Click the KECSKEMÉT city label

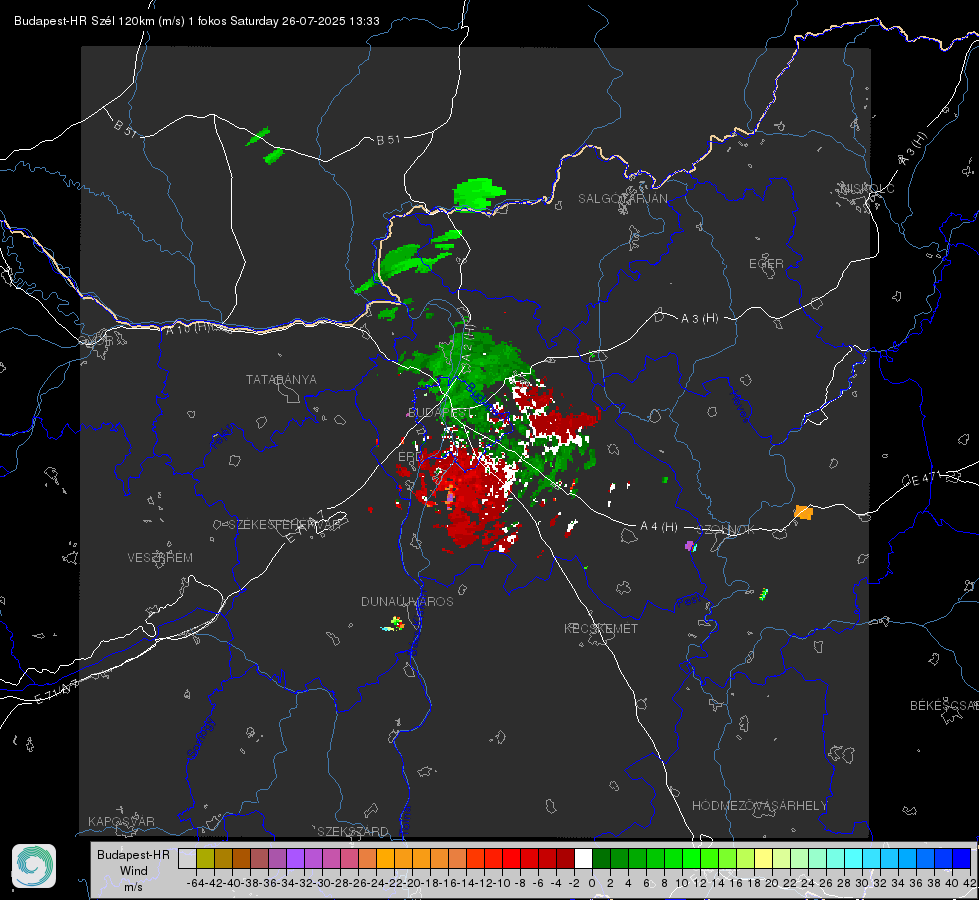(601, 628)
